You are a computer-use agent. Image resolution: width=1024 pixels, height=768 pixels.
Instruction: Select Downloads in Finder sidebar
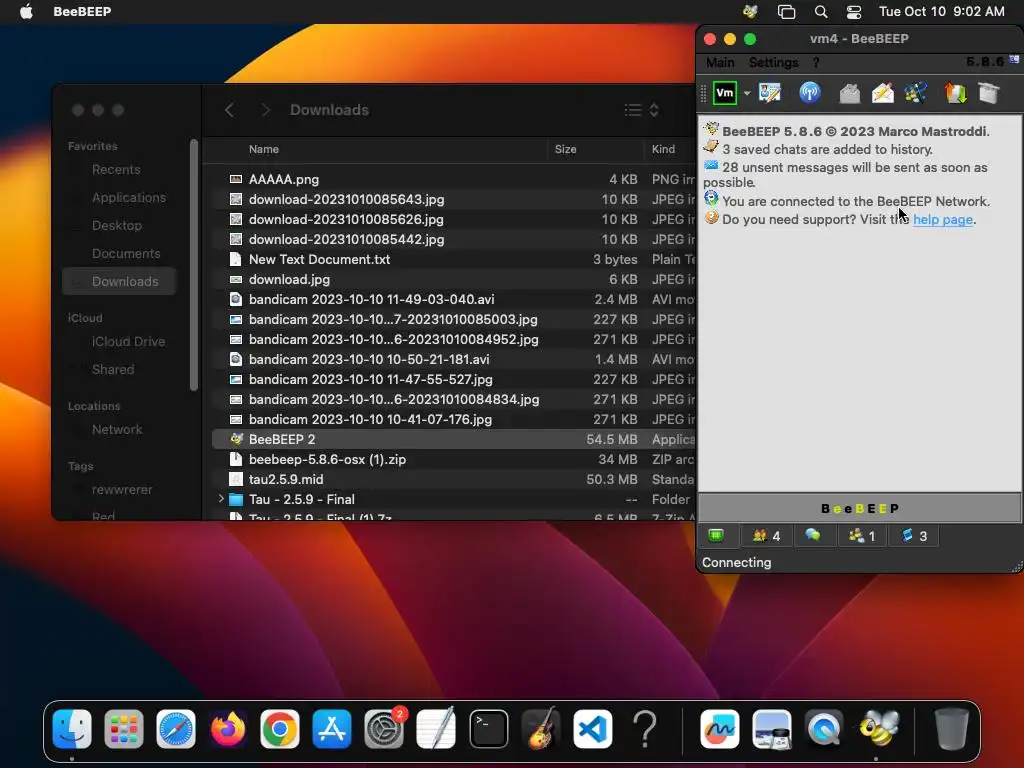[x=119, y=281]
